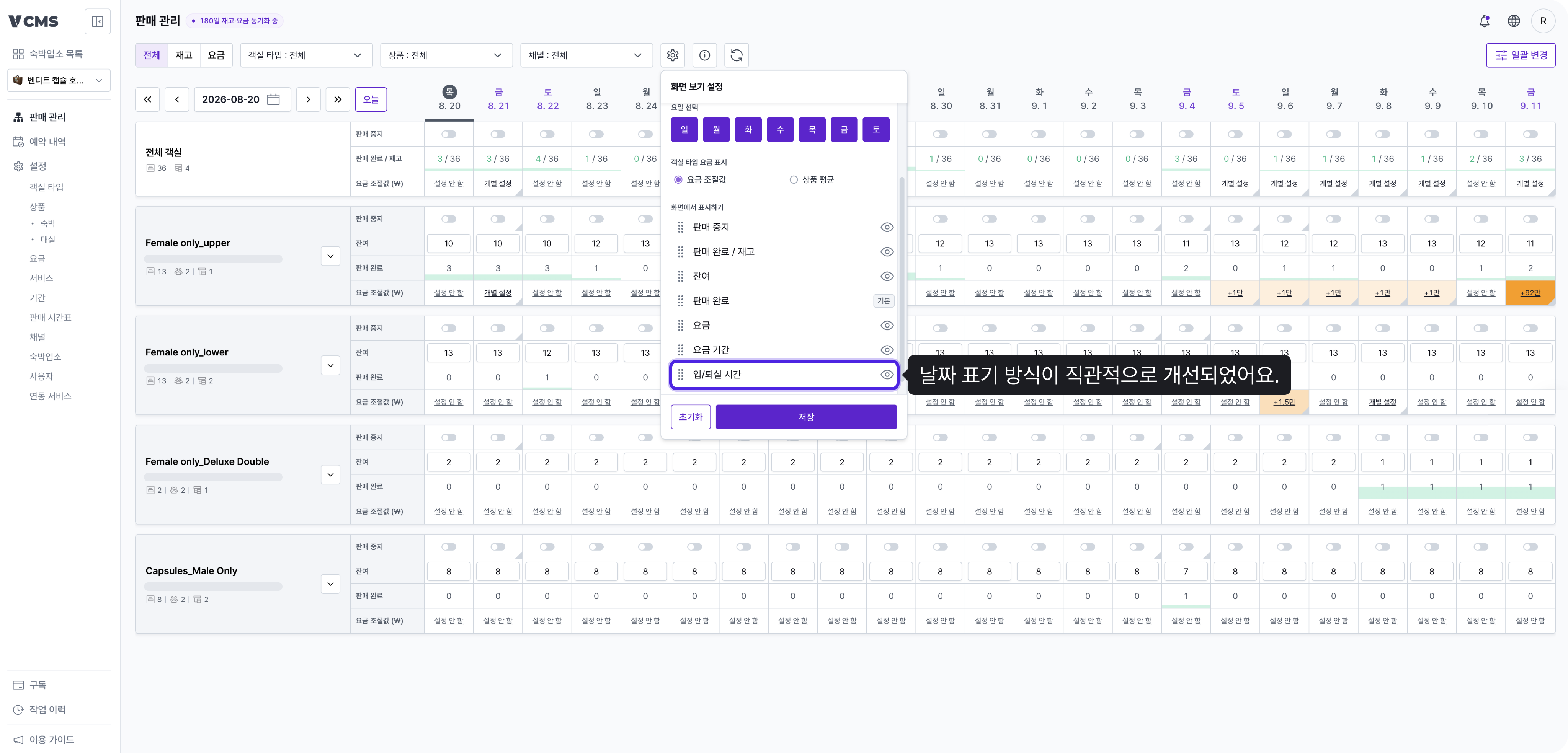Open the 채널 : 전체 dropdown
Image resolution: width=1568 pixels, height=753 pixels.
point(586,55)
